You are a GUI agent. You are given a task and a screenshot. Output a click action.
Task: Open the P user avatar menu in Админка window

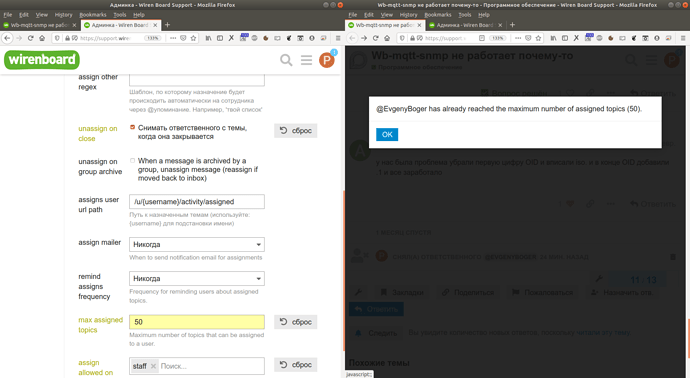pyautogui.click(x=327, y=60)
